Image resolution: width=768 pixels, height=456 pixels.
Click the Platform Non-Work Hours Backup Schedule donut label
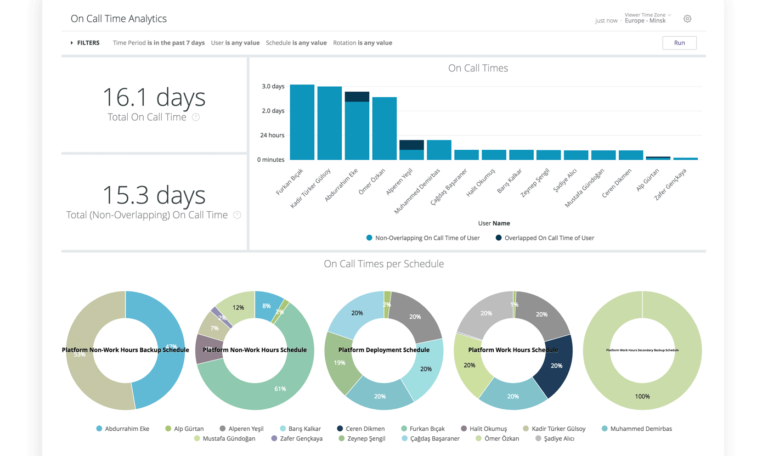125,350
